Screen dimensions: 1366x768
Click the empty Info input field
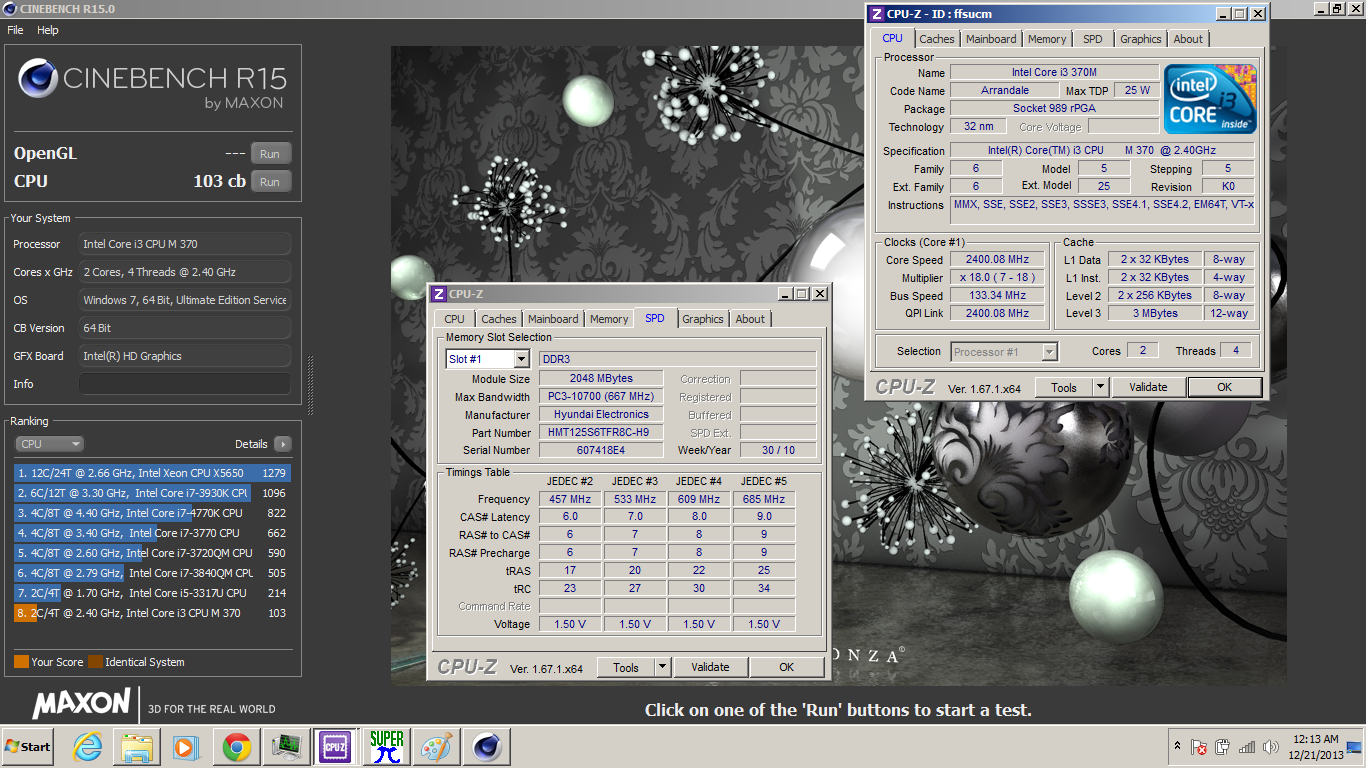(x=185, y=384)
